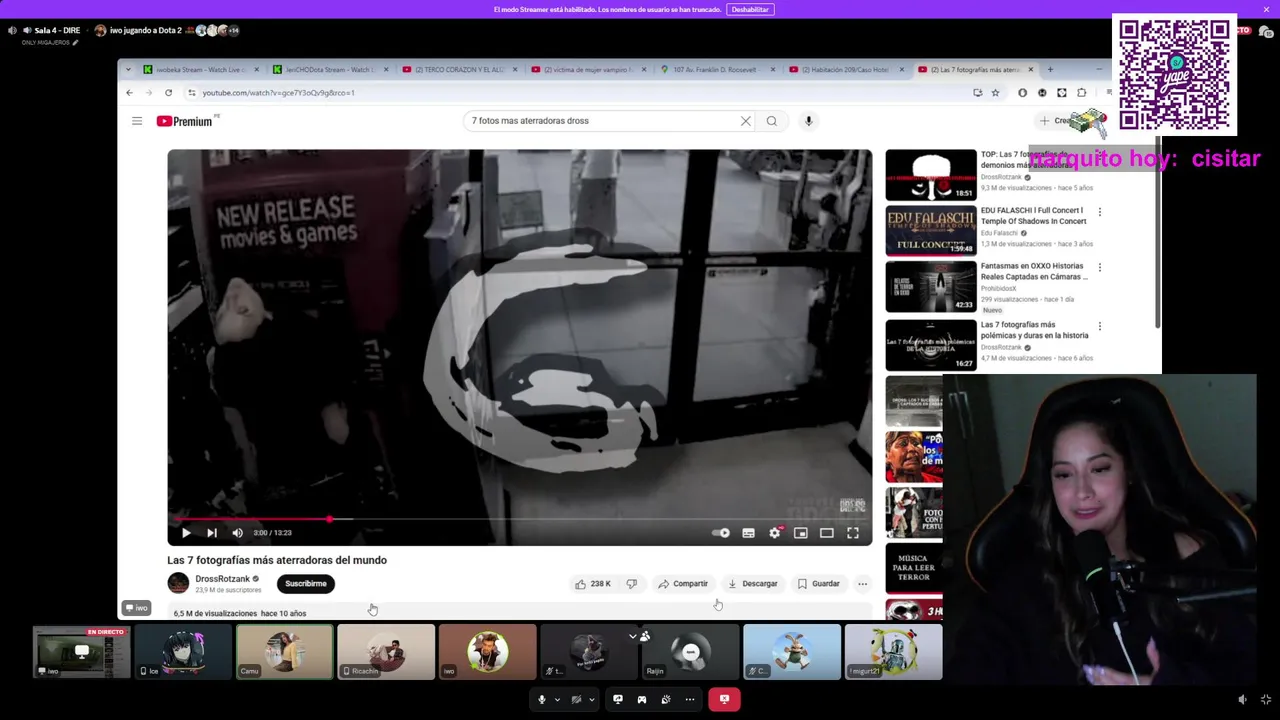Collapse participants row with chevron
This screenshot has width=1280, height=720.
point(632,636)
